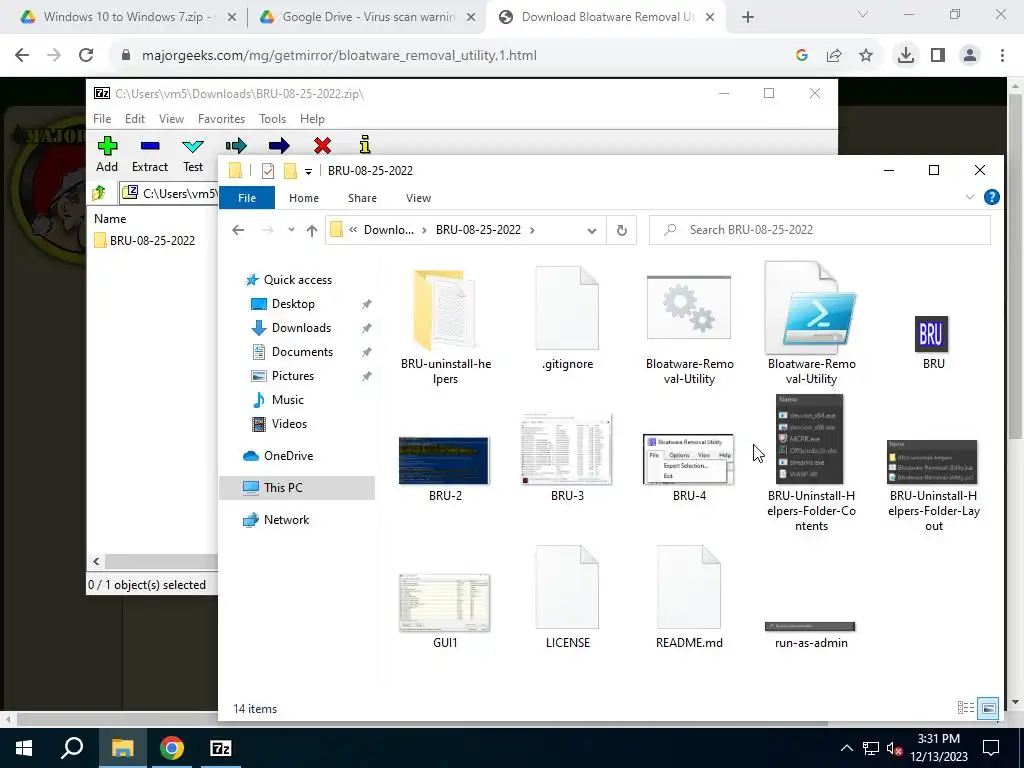Click Chrome downloads icon
1024x768 pixels.
905,56
